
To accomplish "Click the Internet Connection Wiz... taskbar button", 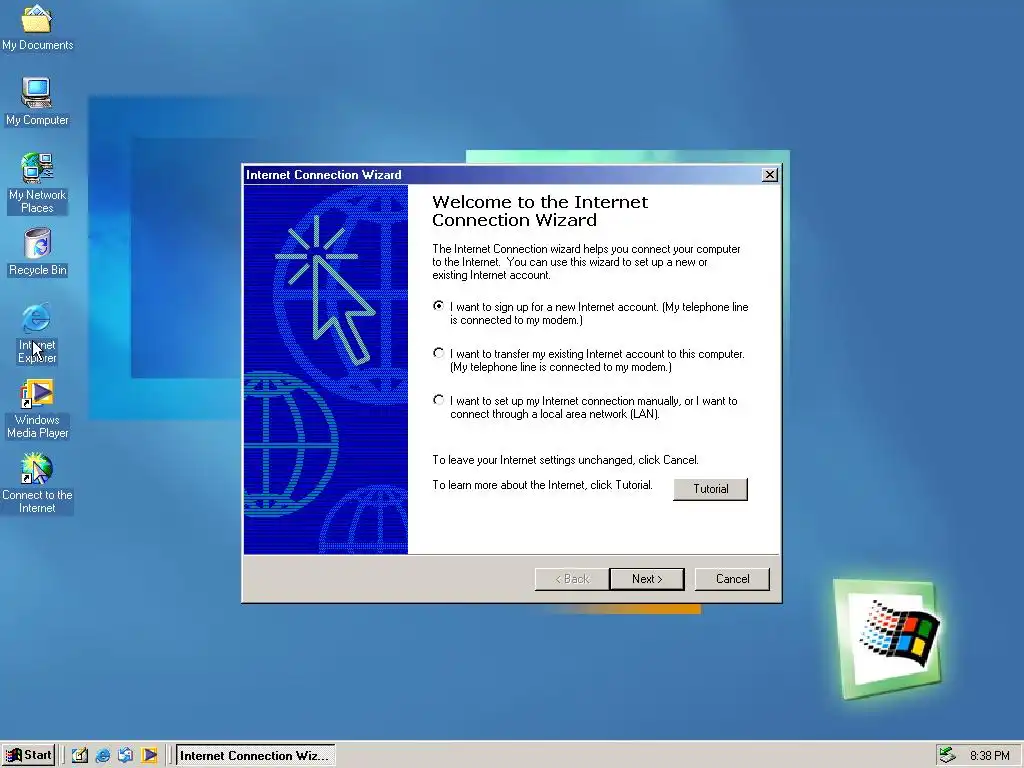I will click(255, 755).
